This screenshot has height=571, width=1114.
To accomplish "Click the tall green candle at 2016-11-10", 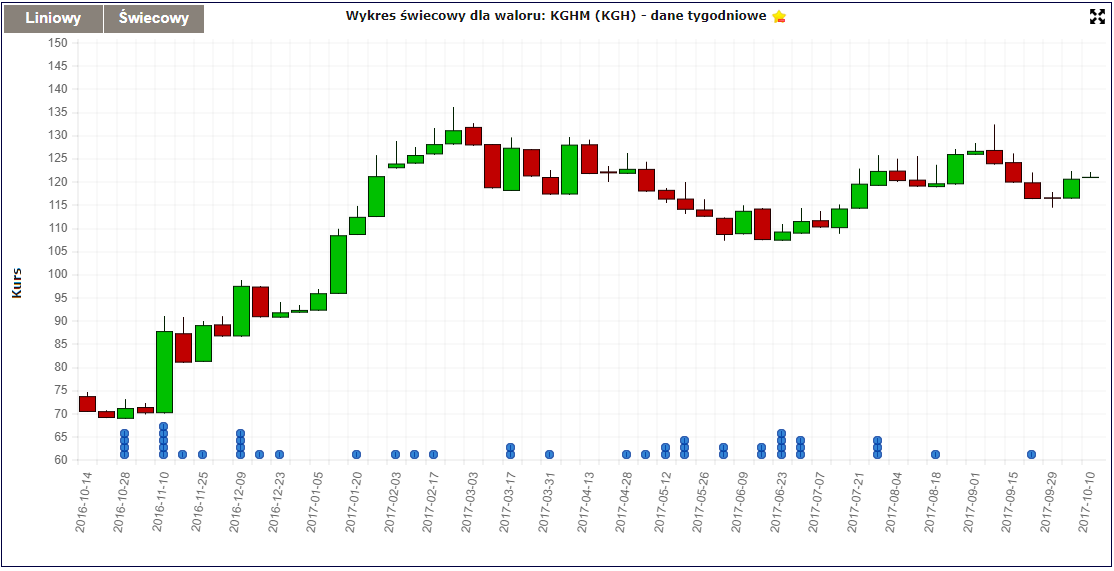I will (x=164, y=372).
